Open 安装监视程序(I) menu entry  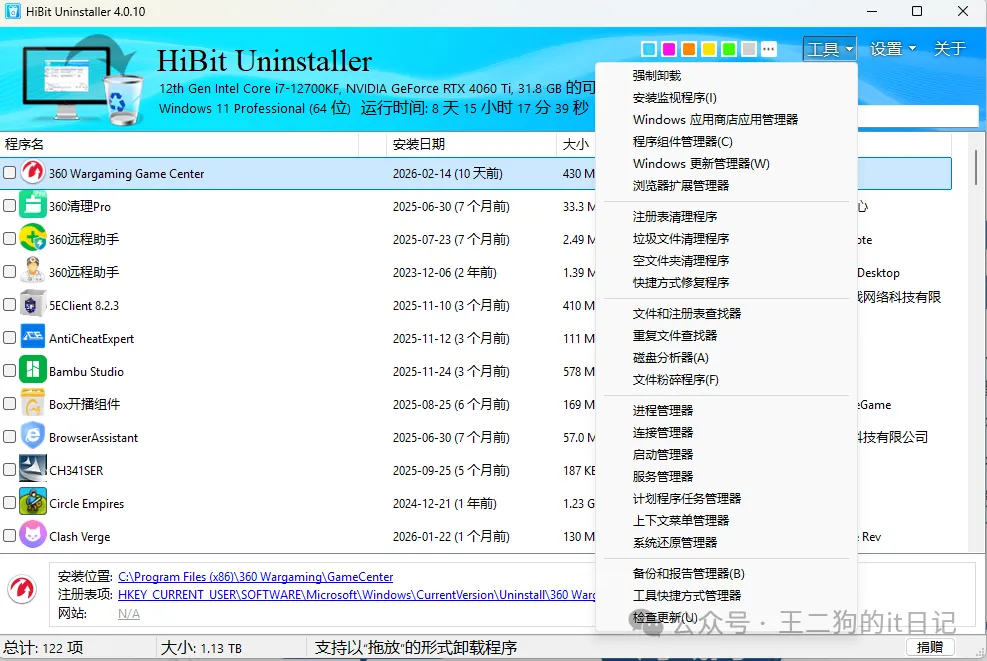[x=674, y=98]
